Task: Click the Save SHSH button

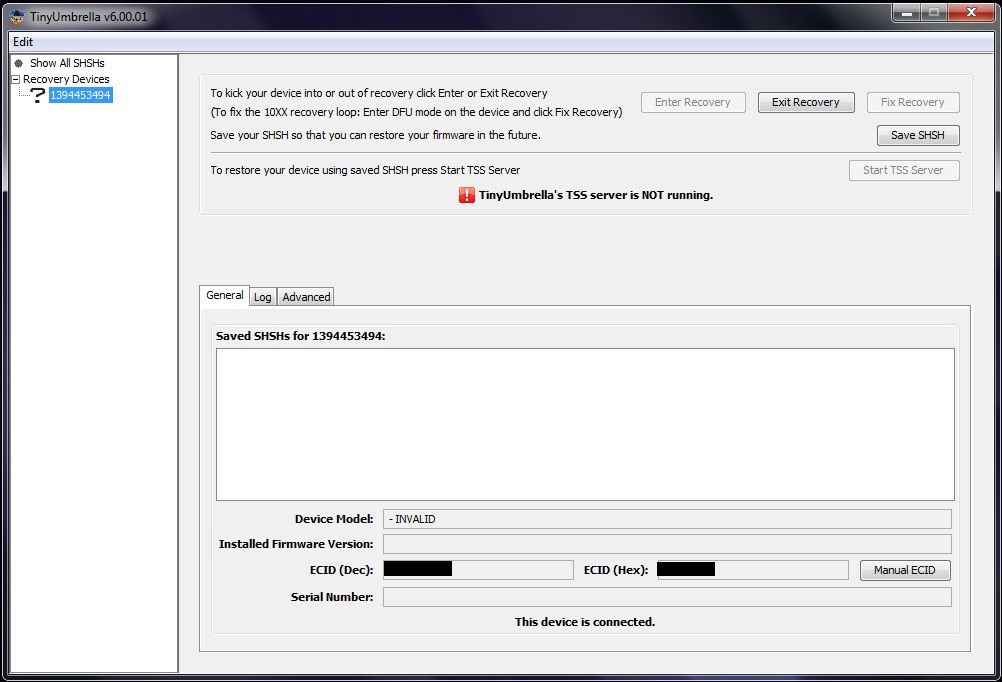Action: pos(918,136)
